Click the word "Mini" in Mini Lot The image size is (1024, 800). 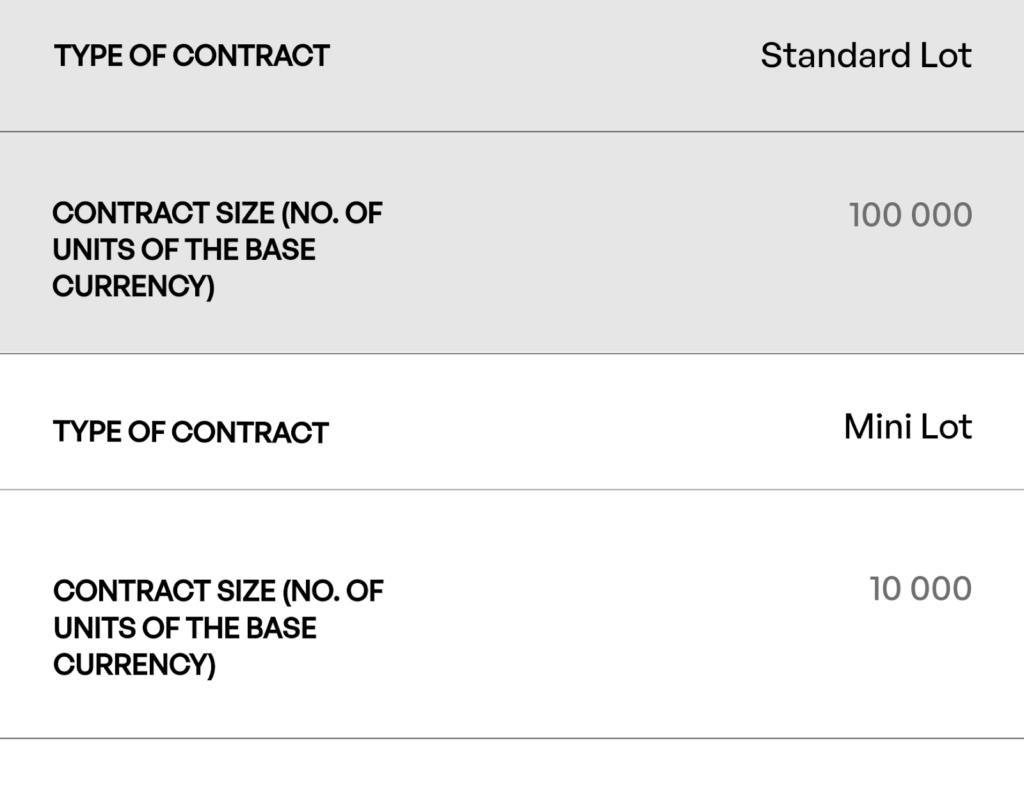pos(877,428)
